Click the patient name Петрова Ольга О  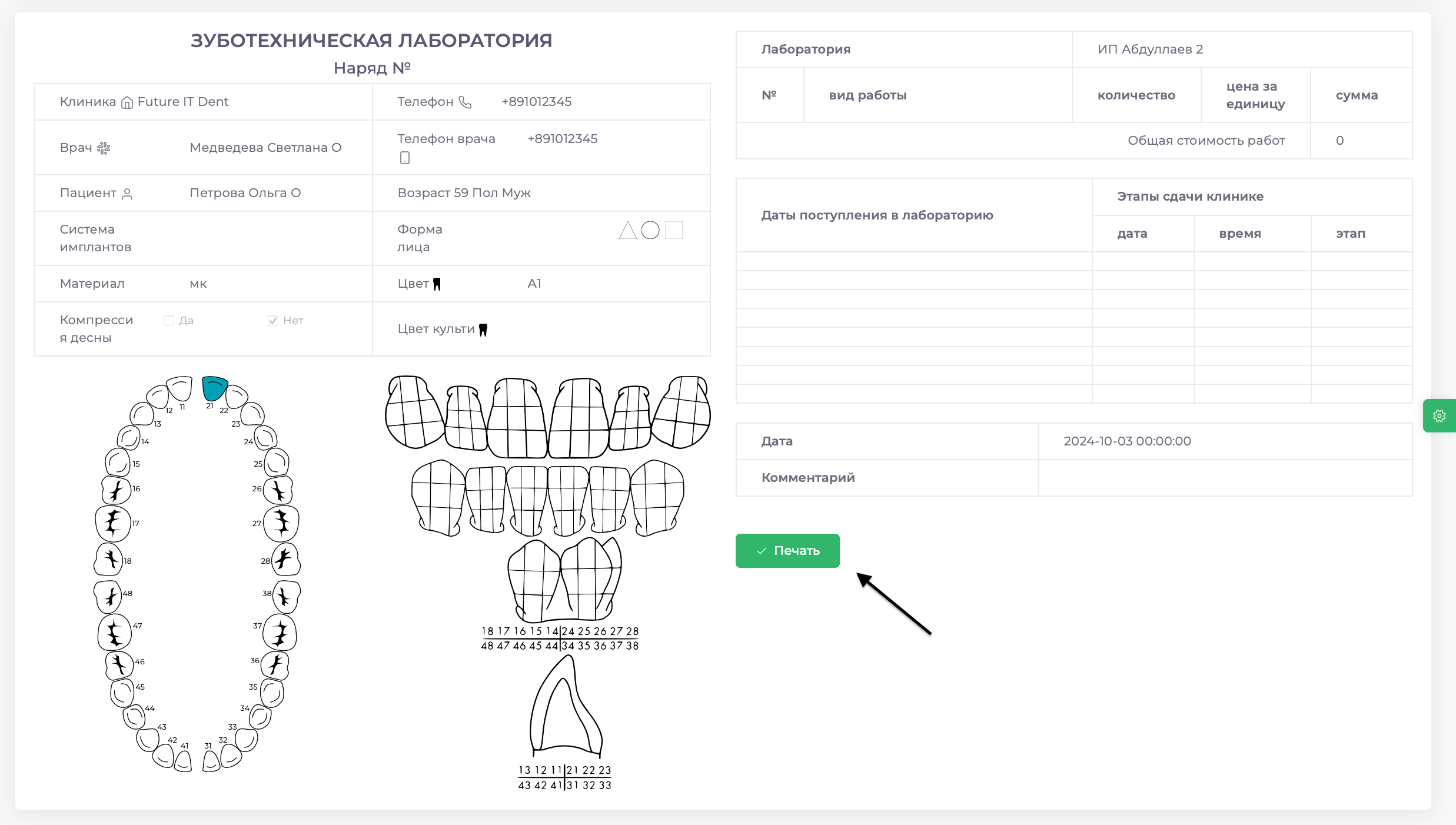click(x=245, y=193)
